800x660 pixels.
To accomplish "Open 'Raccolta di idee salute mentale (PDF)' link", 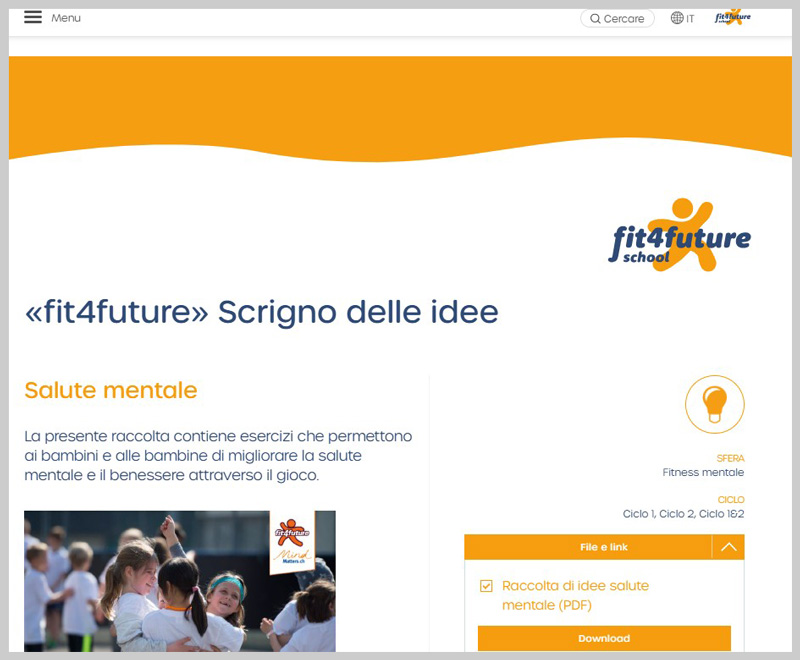I will (575, 595).
